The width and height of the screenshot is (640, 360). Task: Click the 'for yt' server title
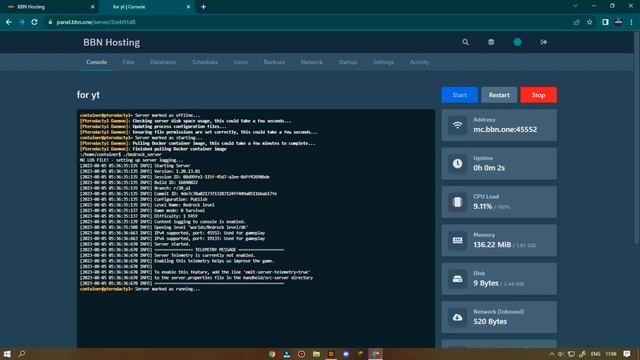[88, 95]
